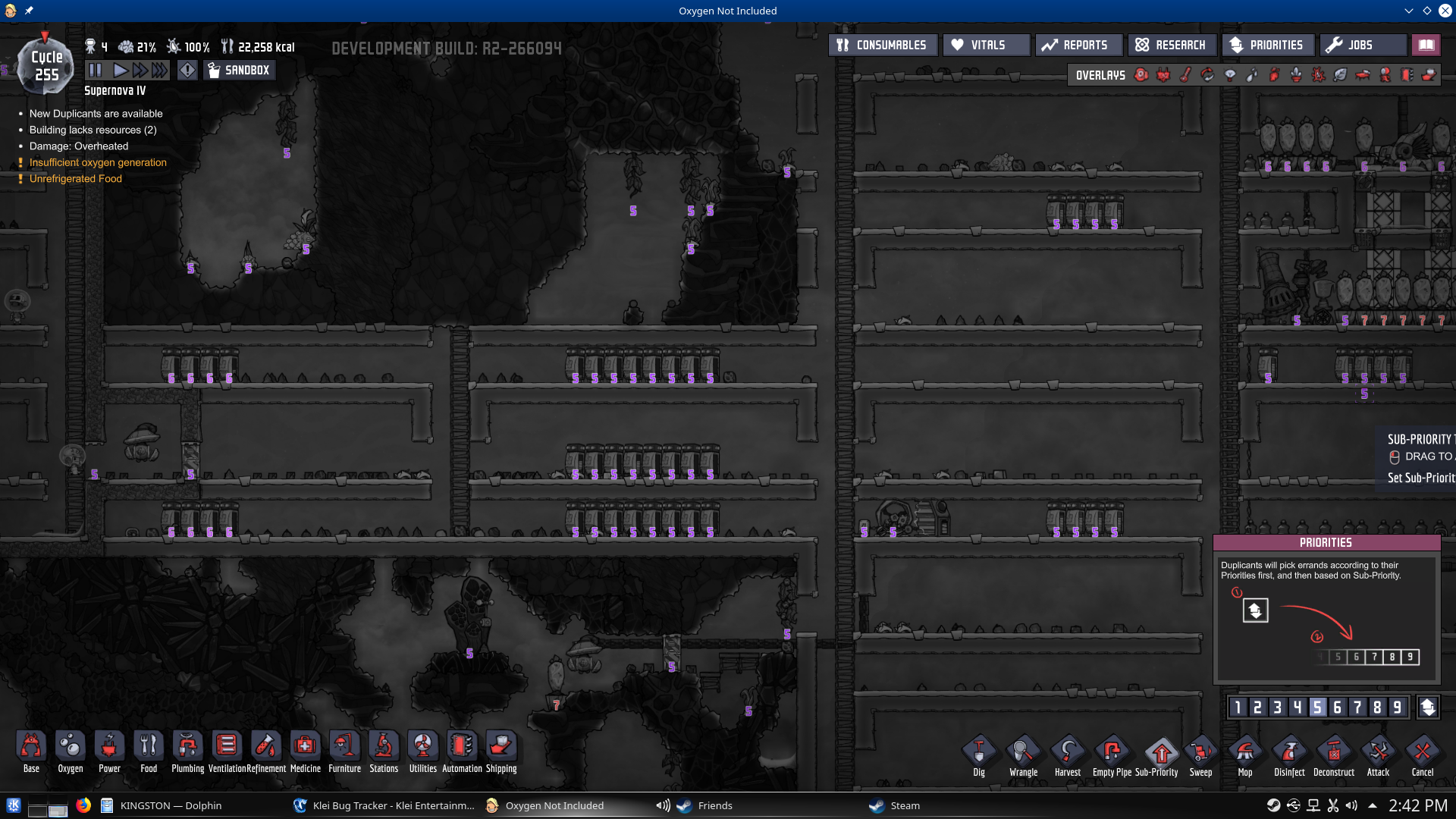Set priority level to 9
Screen dimensions: 1456x819
[x=1397, y=708]
